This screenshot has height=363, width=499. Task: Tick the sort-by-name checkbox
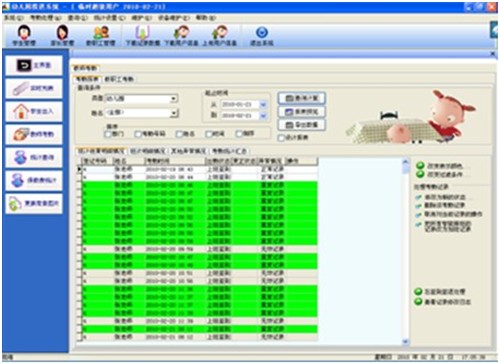[179, 134]
